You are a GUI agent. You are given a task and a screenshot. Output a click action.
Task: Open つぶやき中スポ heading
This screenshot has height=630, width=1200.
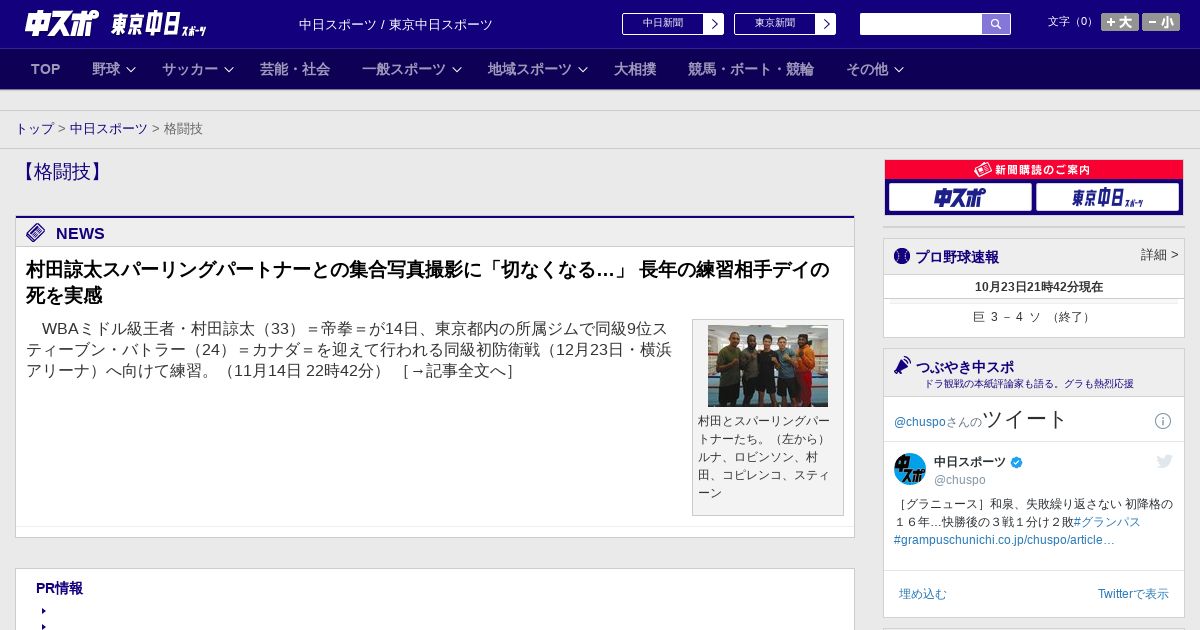pos(965,367)
